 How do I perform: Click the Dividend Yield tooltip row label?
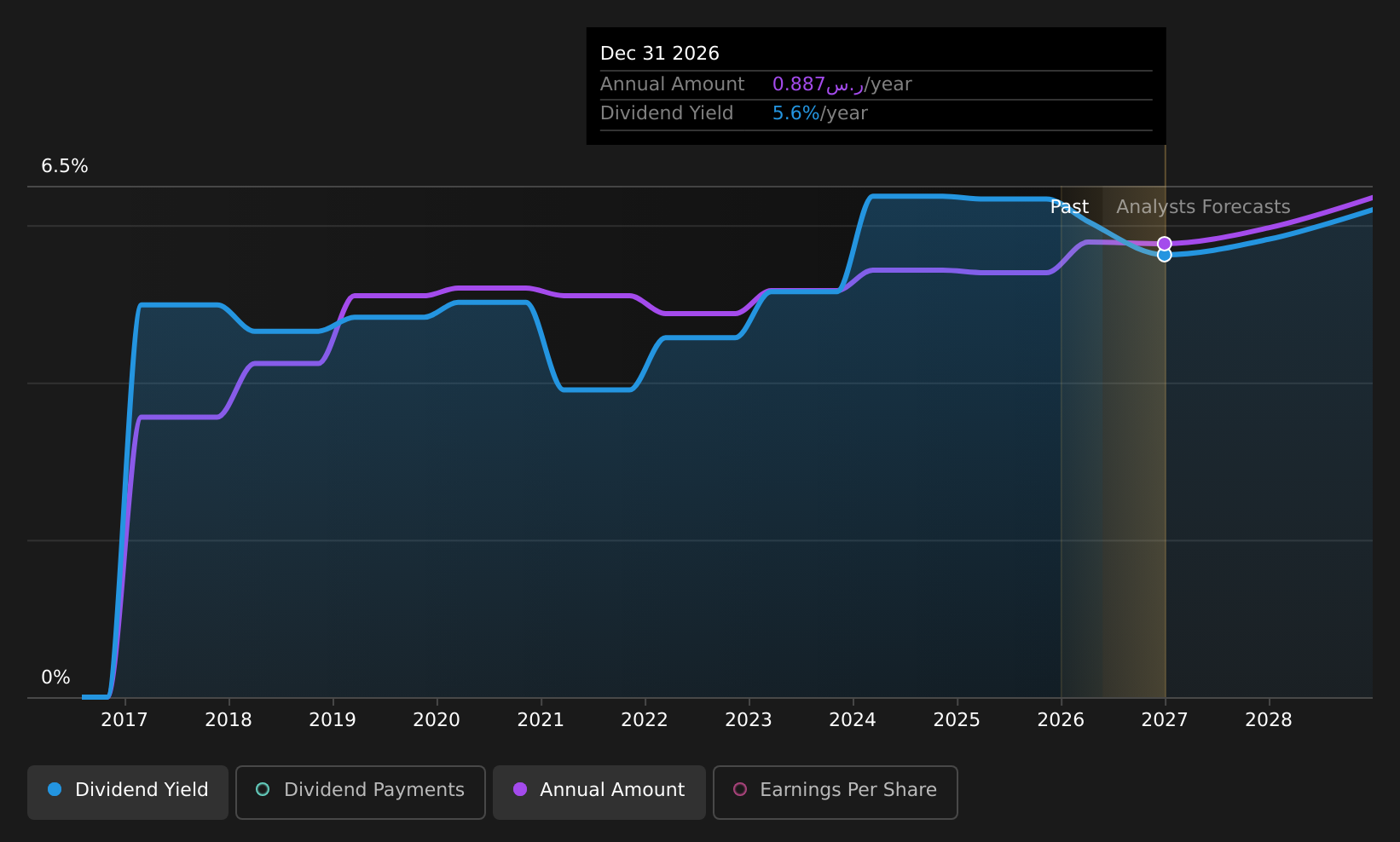[x=667, y=113]
